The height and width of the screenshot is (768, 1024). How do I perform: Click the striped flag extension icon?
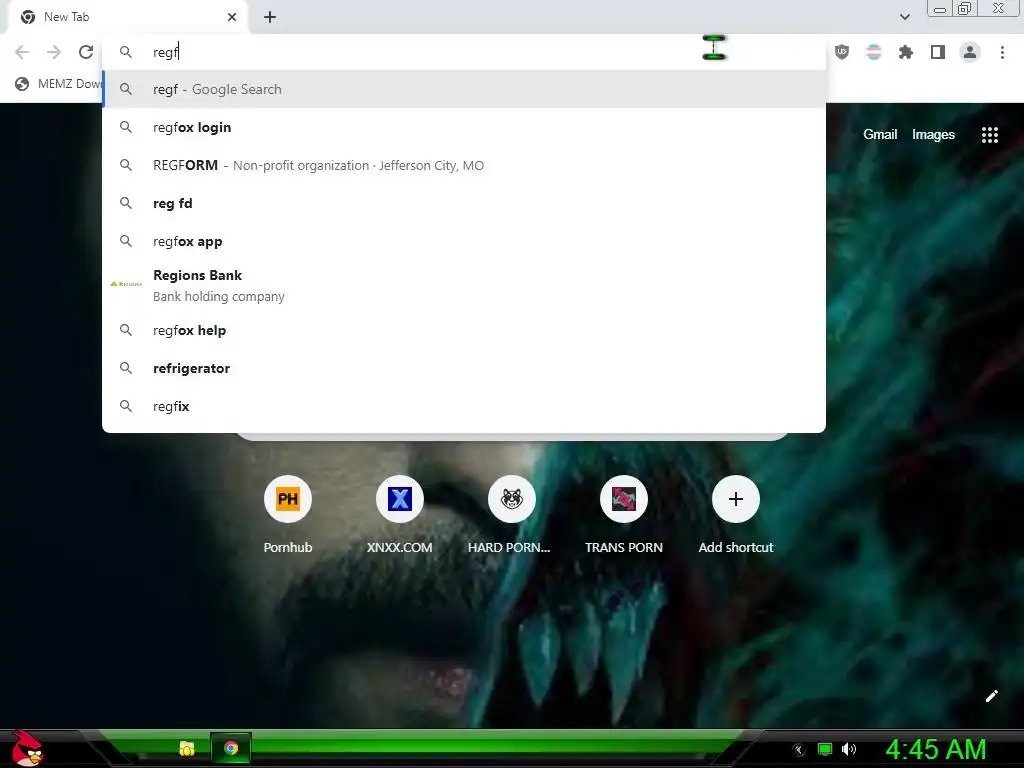tap(874, 52)
